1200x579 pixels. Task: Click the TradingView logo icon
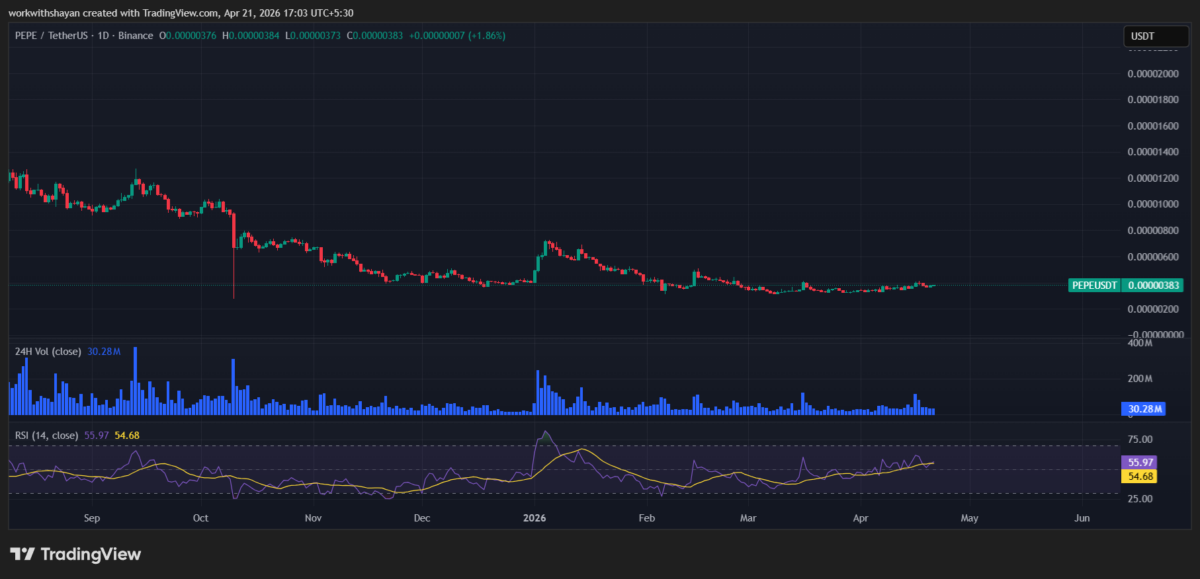click(23, 554)
